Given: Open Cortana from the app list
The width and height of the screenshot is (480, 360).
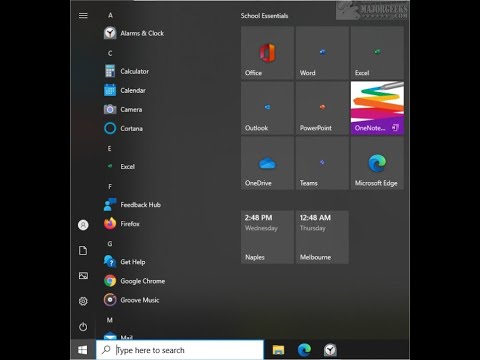Looking at the screenshot, I should point(123,128).
